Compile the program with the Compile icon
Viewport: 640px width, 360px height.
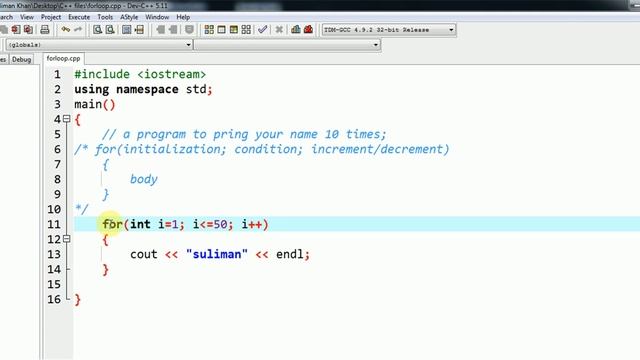(209, 29)
